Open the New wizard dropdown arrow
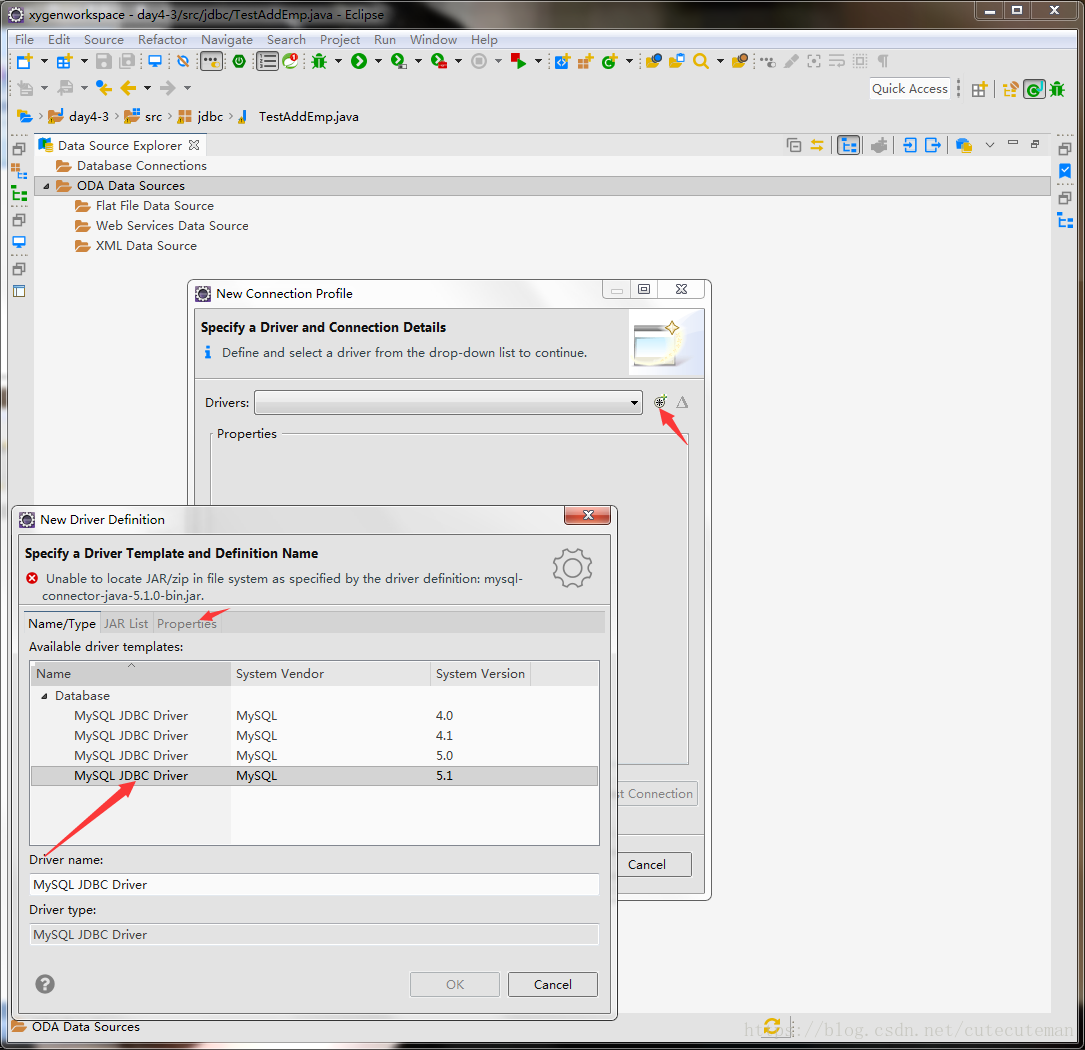1085x1050 pixels. [x=44, y=62]
